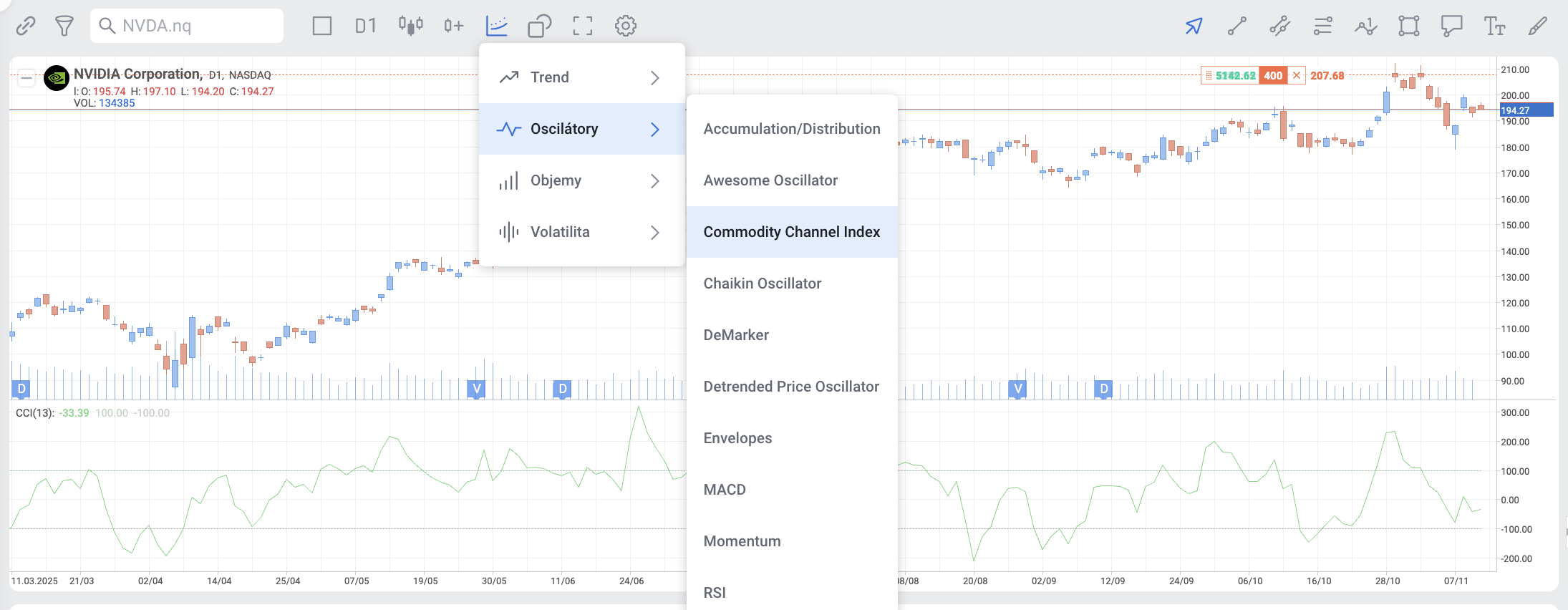The image size is (1568, 610).
Task: Click the NVIDIA logo icon
Action: click(57, 78)
